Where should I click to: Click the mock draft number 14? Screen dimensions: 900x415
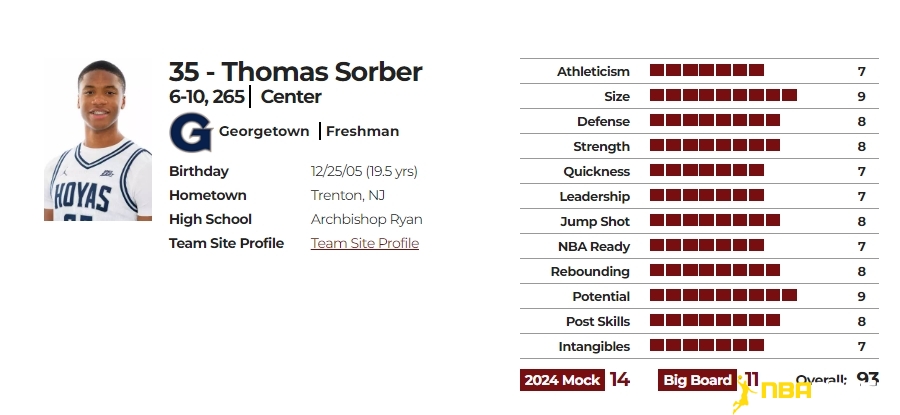pos(619,380)
